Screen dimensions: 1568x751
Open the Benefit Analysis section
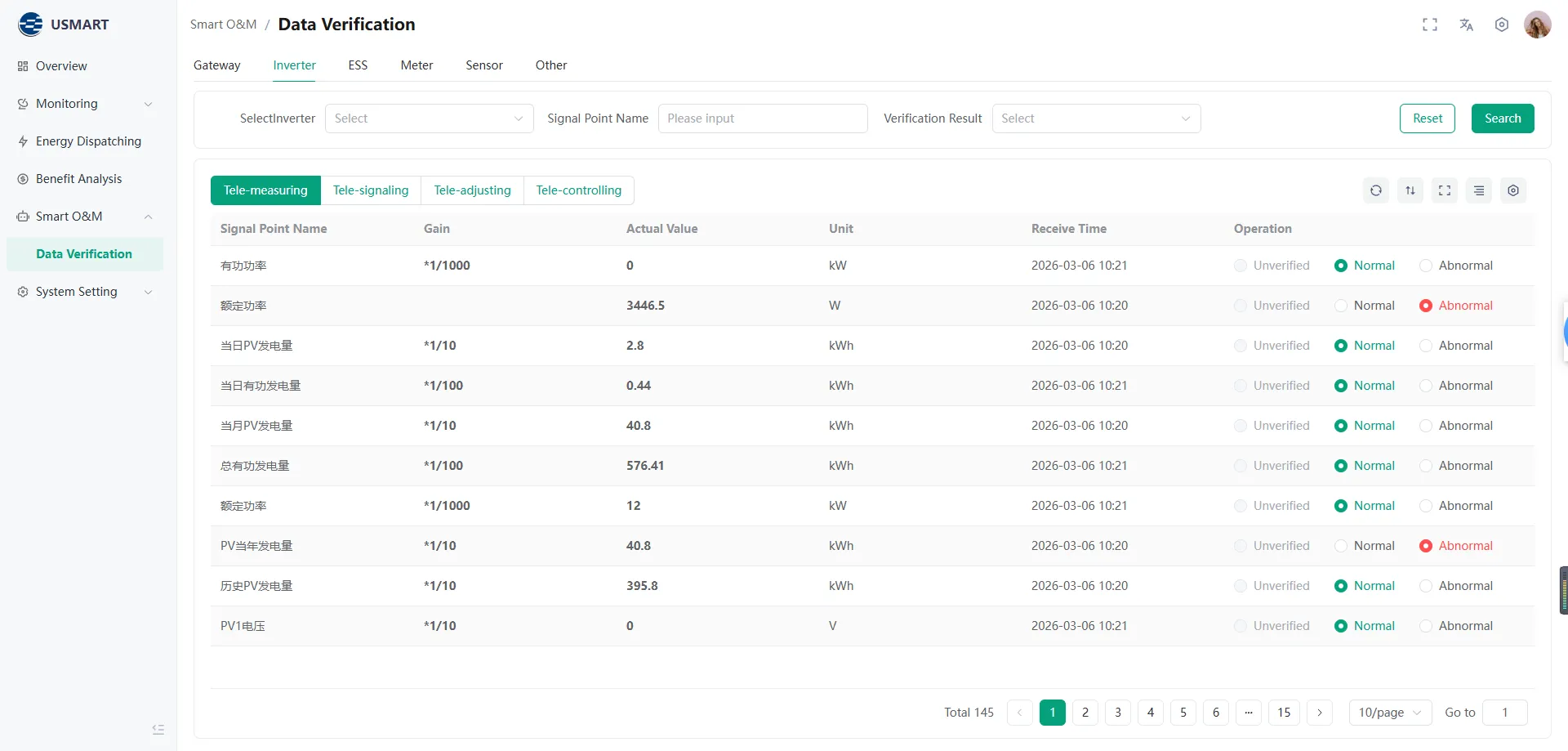79,178
